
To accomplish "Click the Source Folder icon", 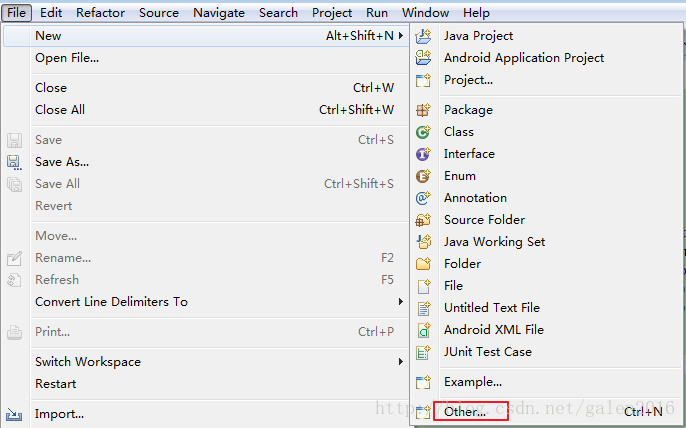I will point(423,220).
